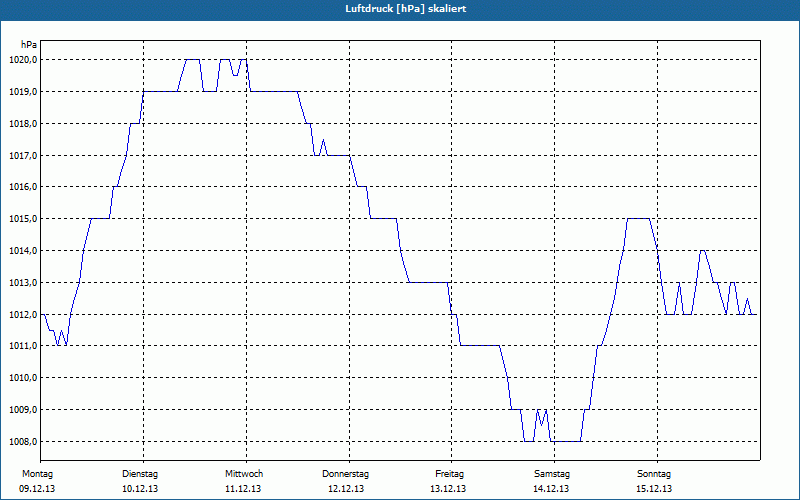This screenshot has width=800, height=500.
Task: Select the 'hPa' unit label
Action: 29,45
